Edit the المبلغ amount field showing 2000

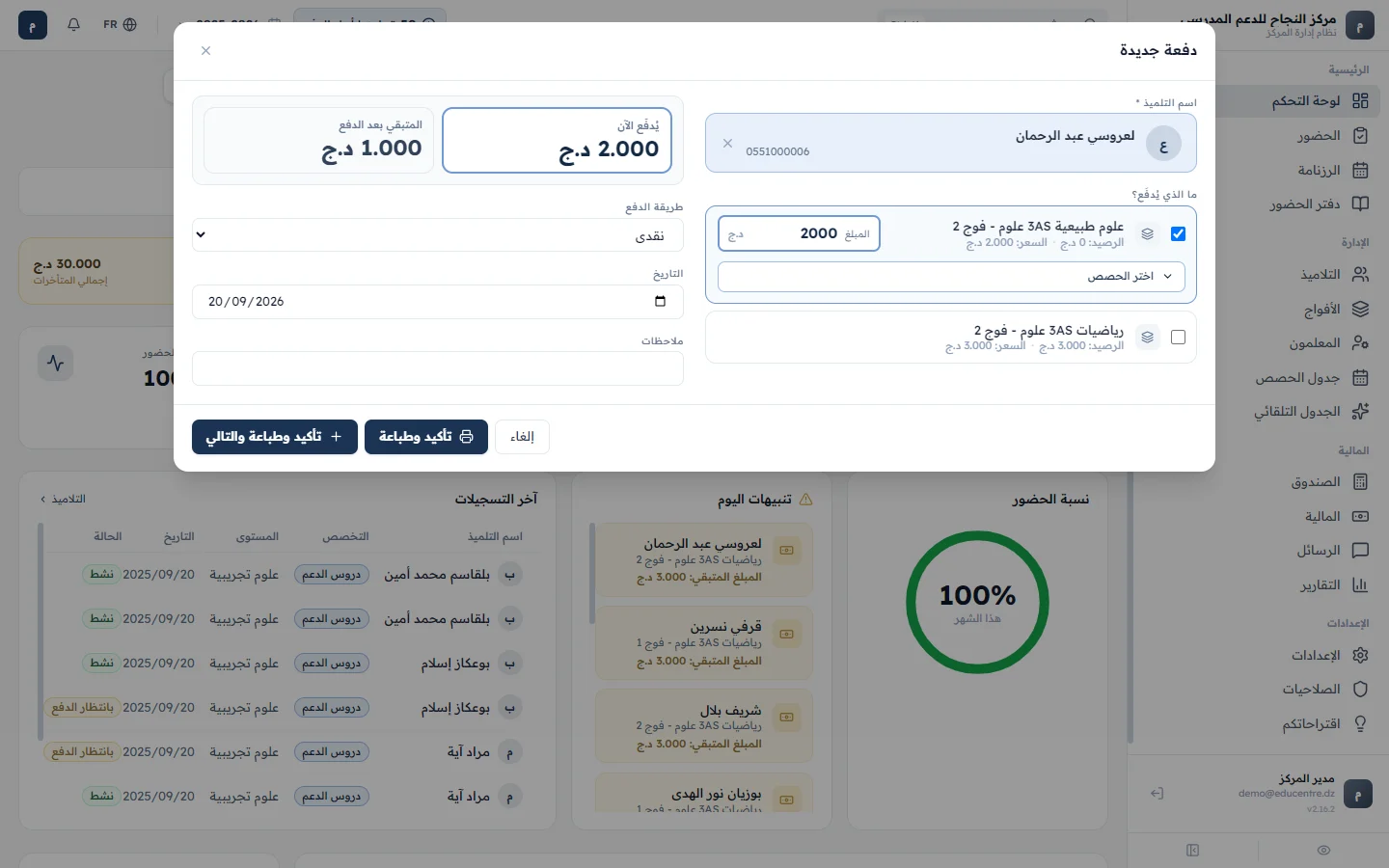[x=799, y=233]
